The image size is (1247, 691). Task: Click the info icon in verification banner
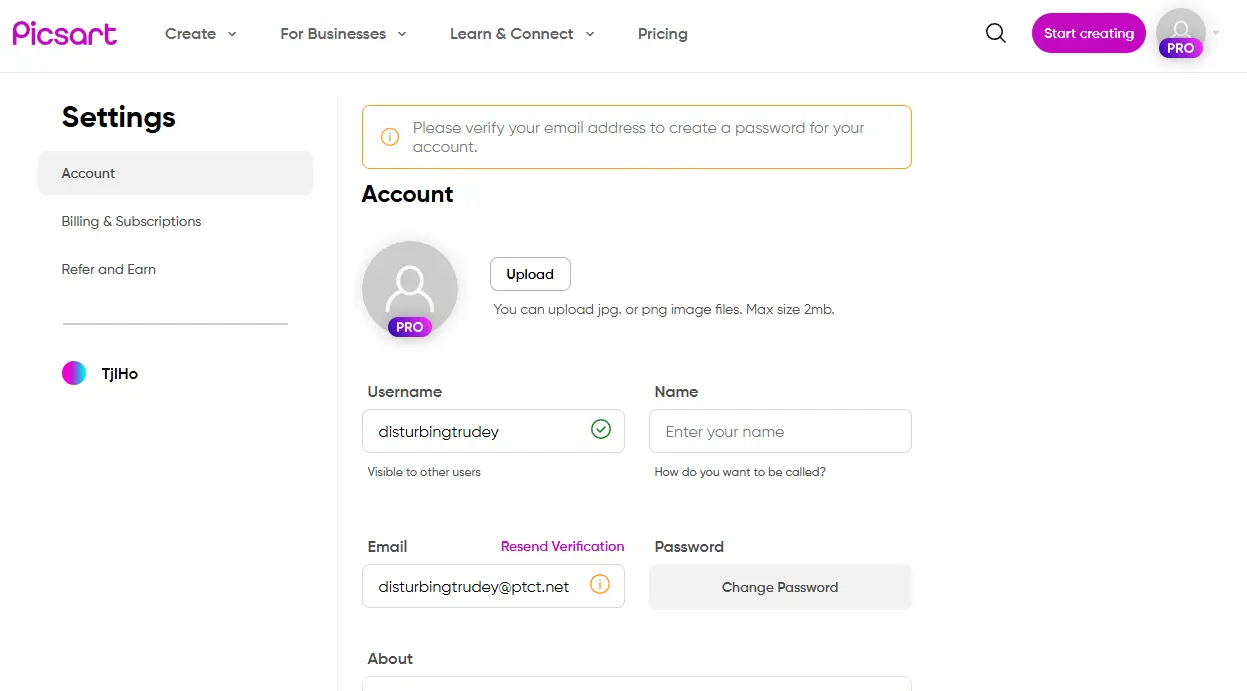pyautogui.click(x=390, y=137)
